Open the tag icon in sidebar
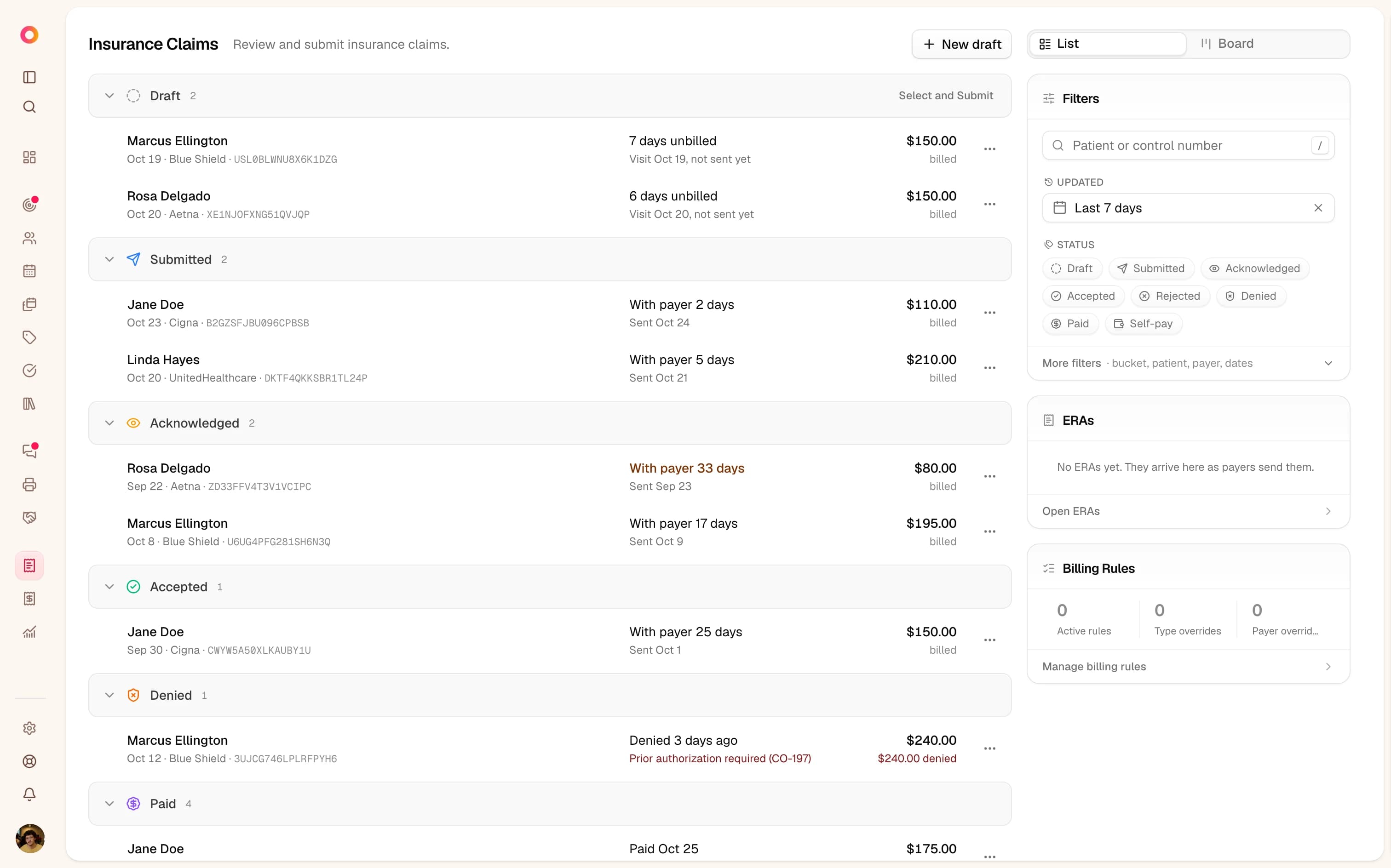 tap(29, 337)
